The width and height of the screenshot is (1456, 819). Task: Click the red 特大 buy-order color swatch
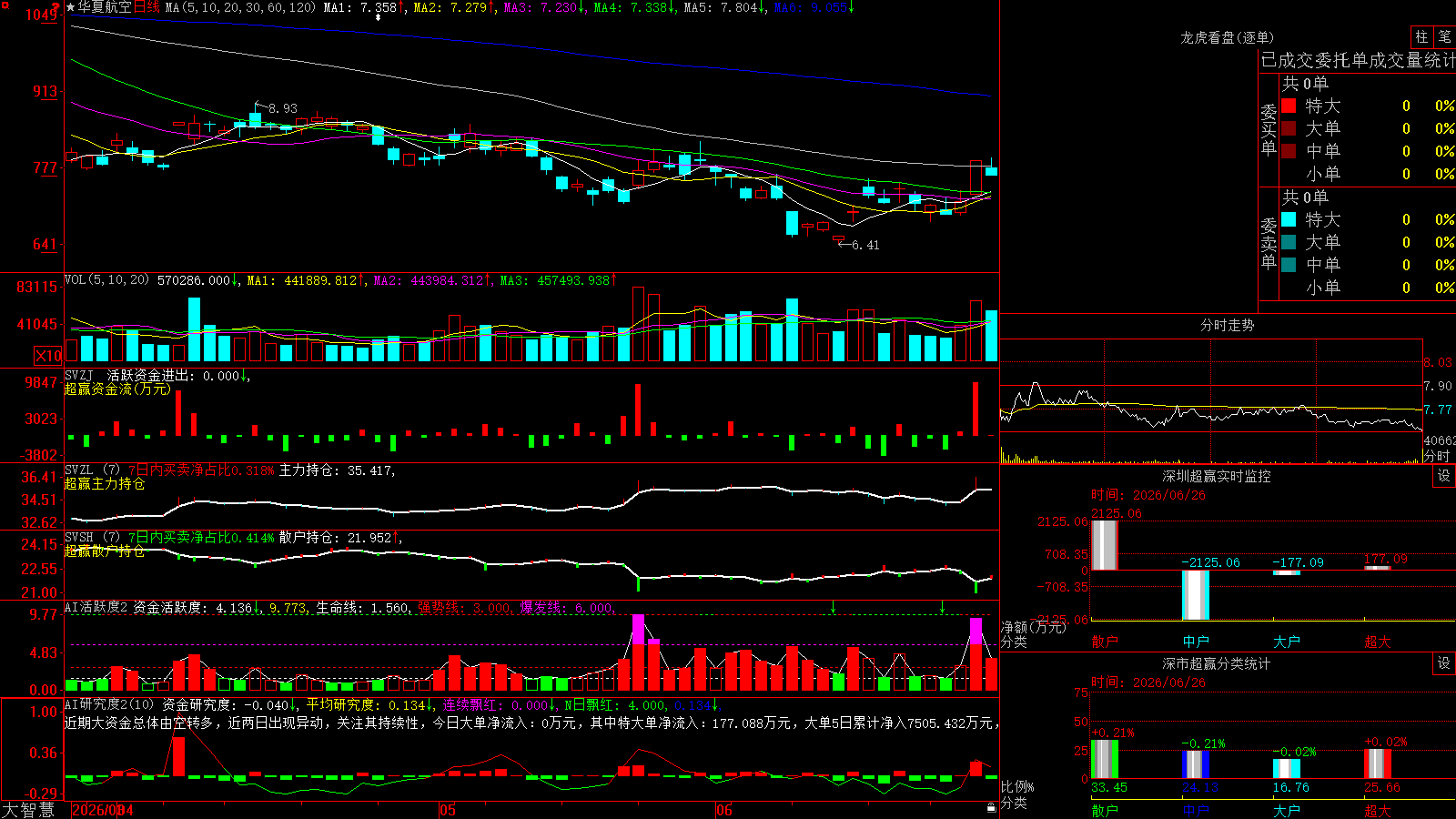tap(1289, 106)
